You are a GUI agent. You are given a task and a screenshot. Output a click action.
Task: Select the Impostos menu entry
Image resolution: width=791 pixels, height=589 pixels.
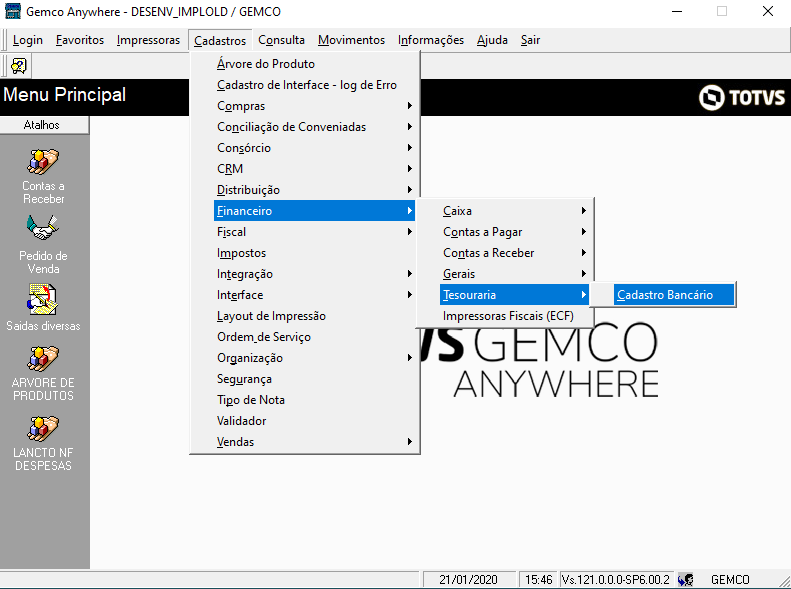[314, 253]
